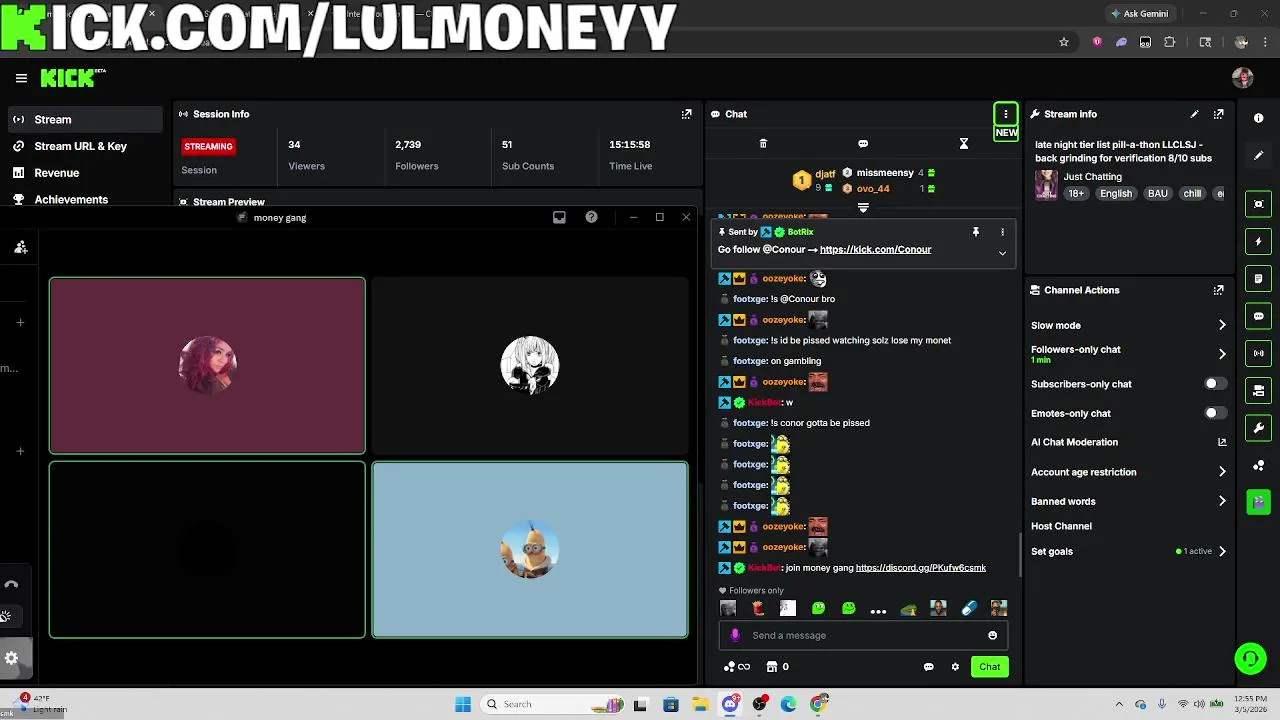Click the pencil icon in right rail
This screenshot has width=1280, height=720.
(x=1258, y=155)
